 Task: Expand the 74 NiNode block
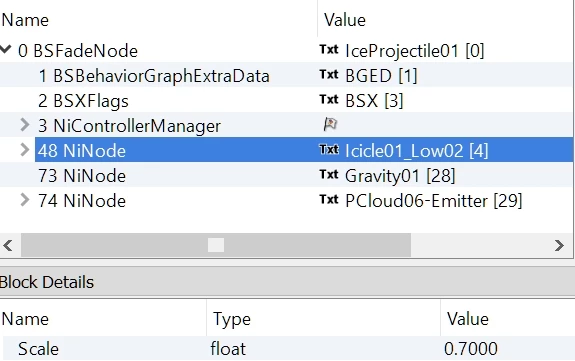tap(25, 200)
